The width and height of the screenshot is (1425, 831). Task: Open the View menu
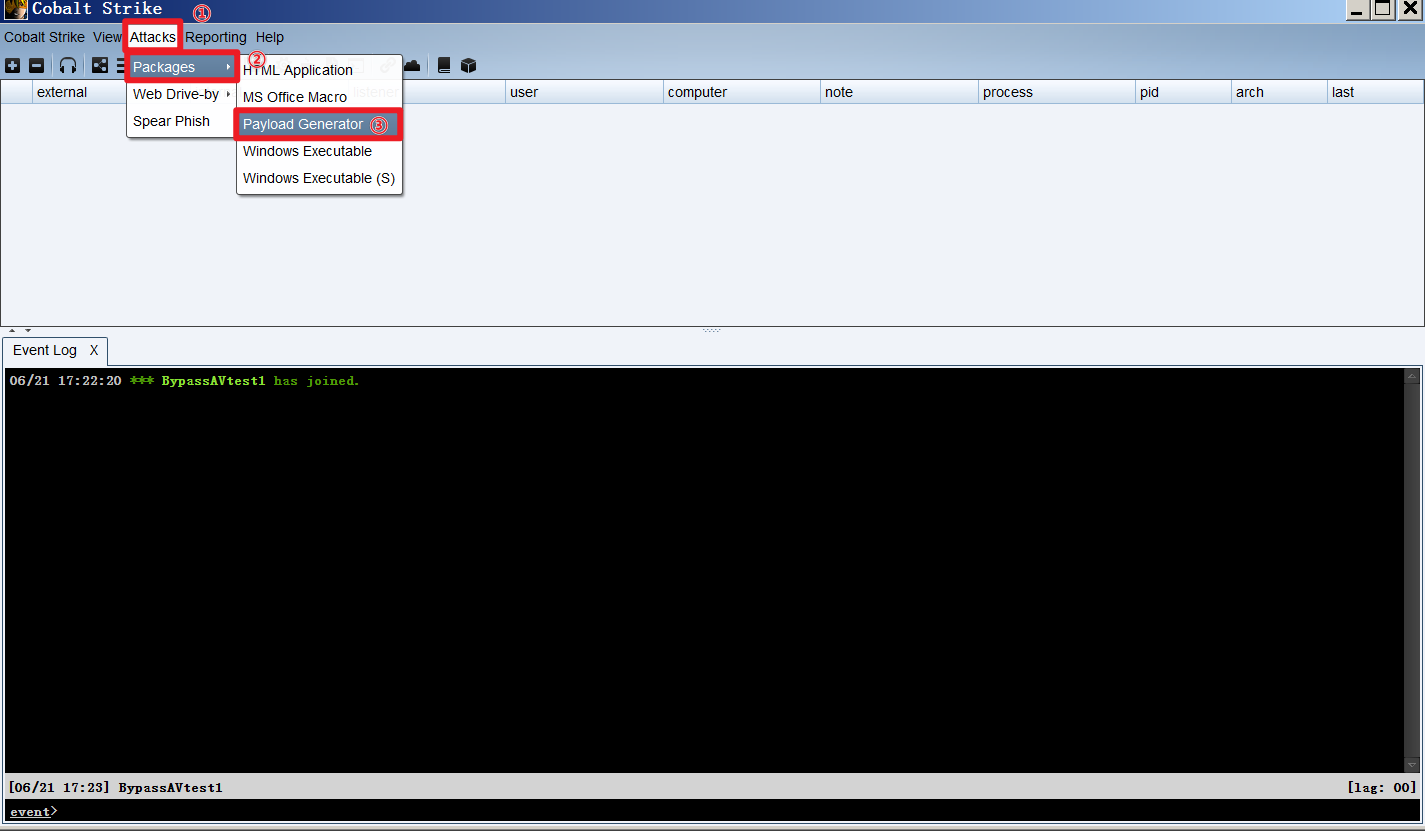107,37
